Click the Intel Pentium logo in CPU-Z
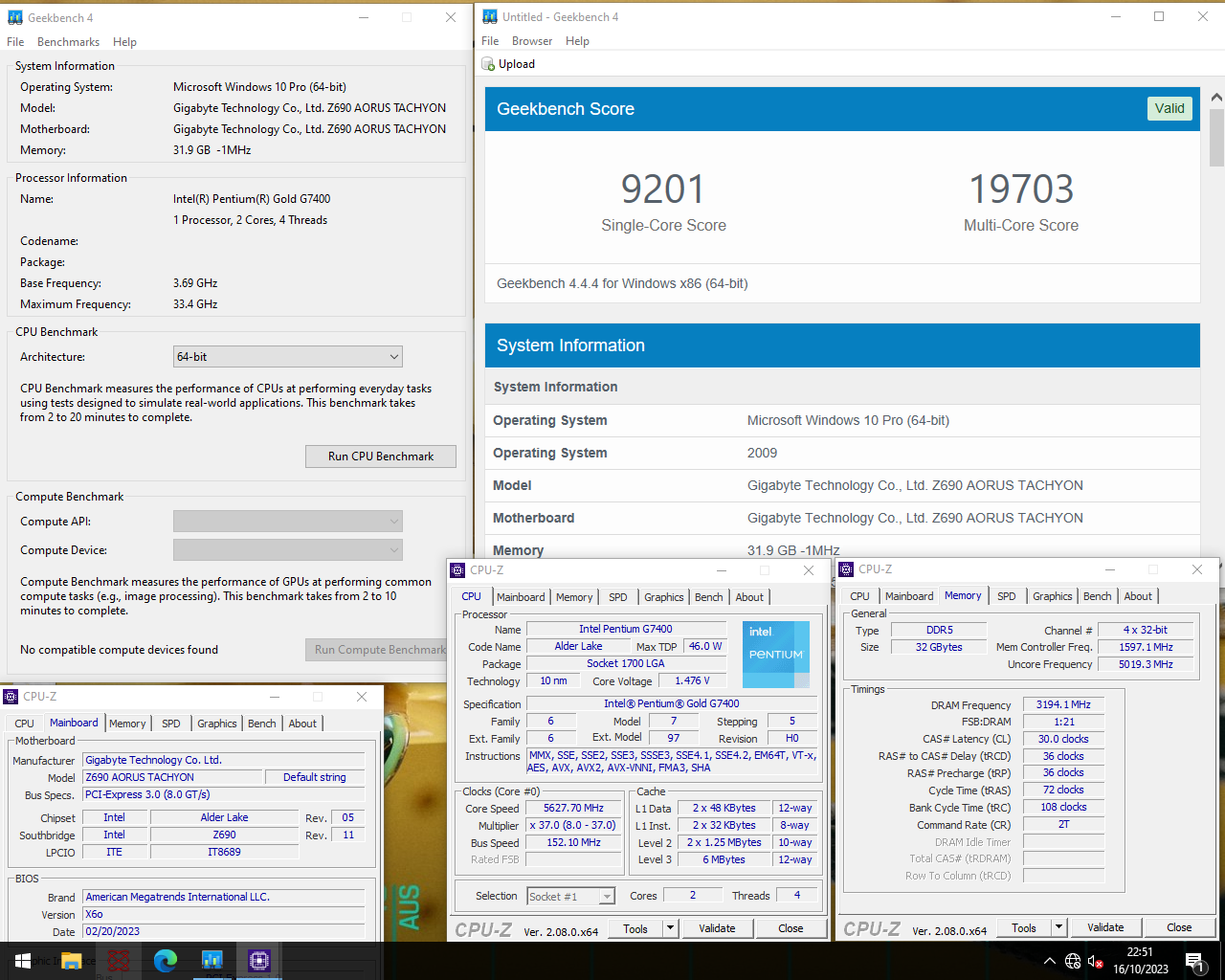This screenshot has width=1225, height=980. [776, 655]
